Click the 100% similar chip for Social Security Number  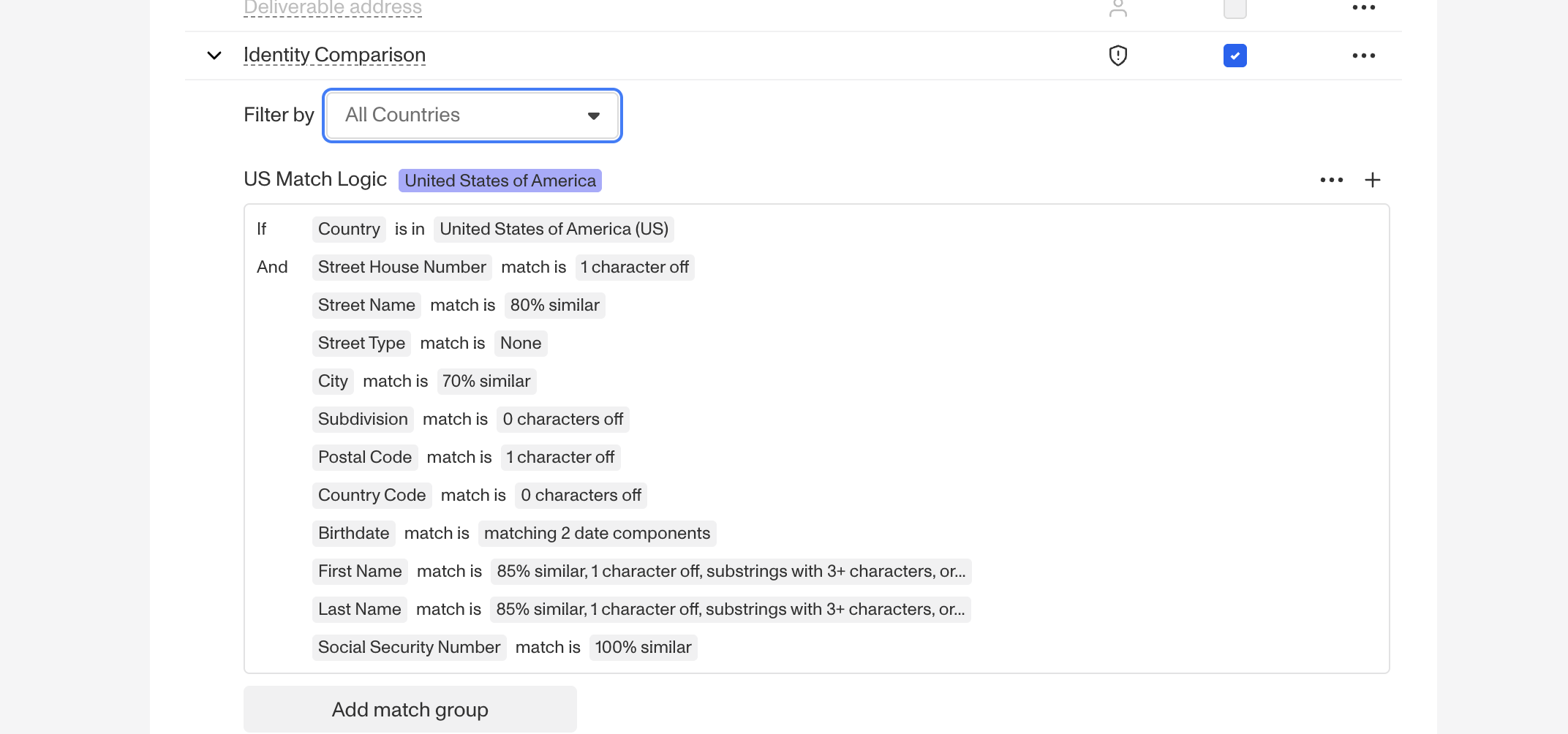[x=643, y=647]
